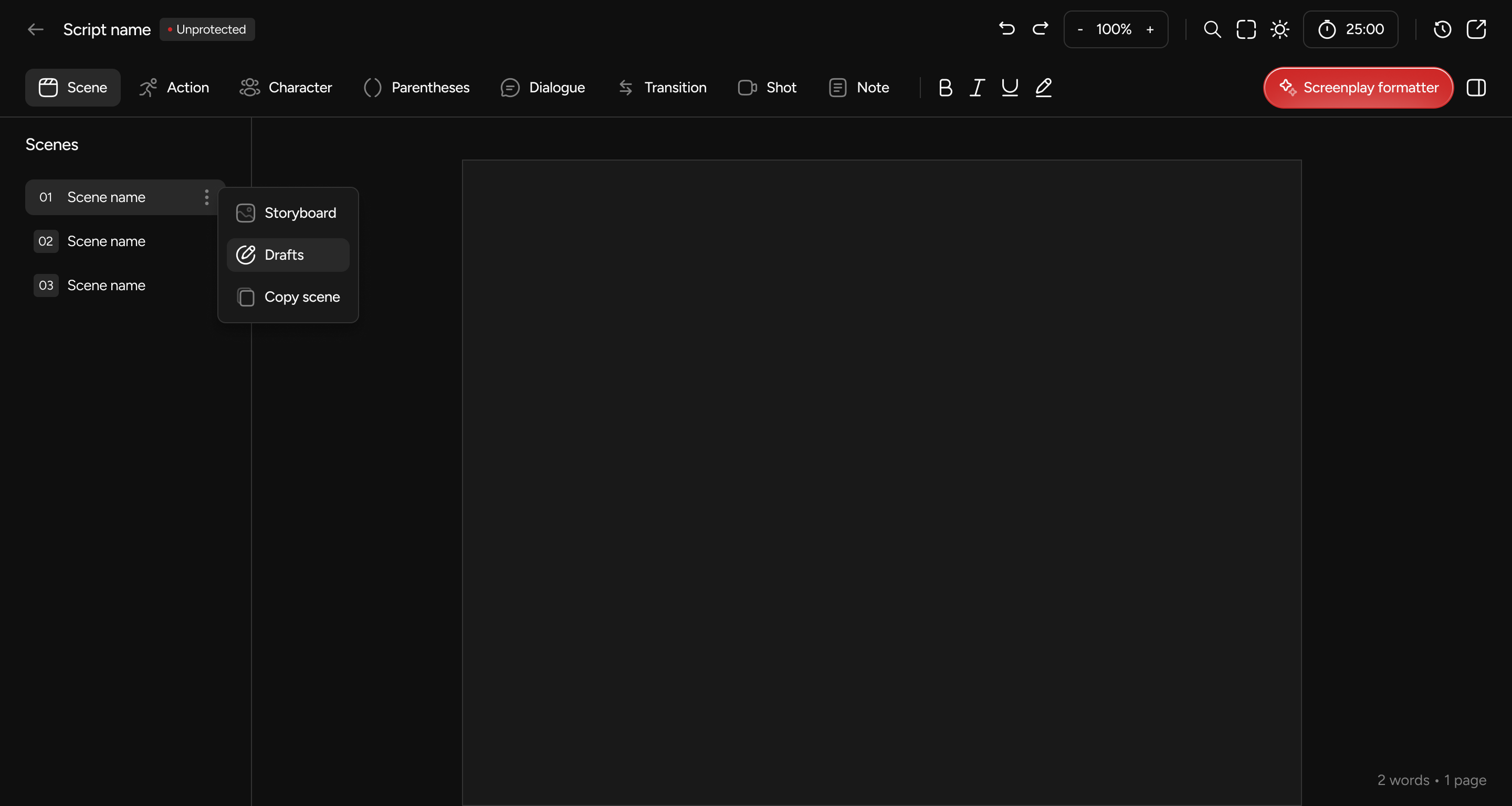The height and width of the screenshot is (806, 1512).
Task: Click into the blank script page
Action: coord(881,482)
